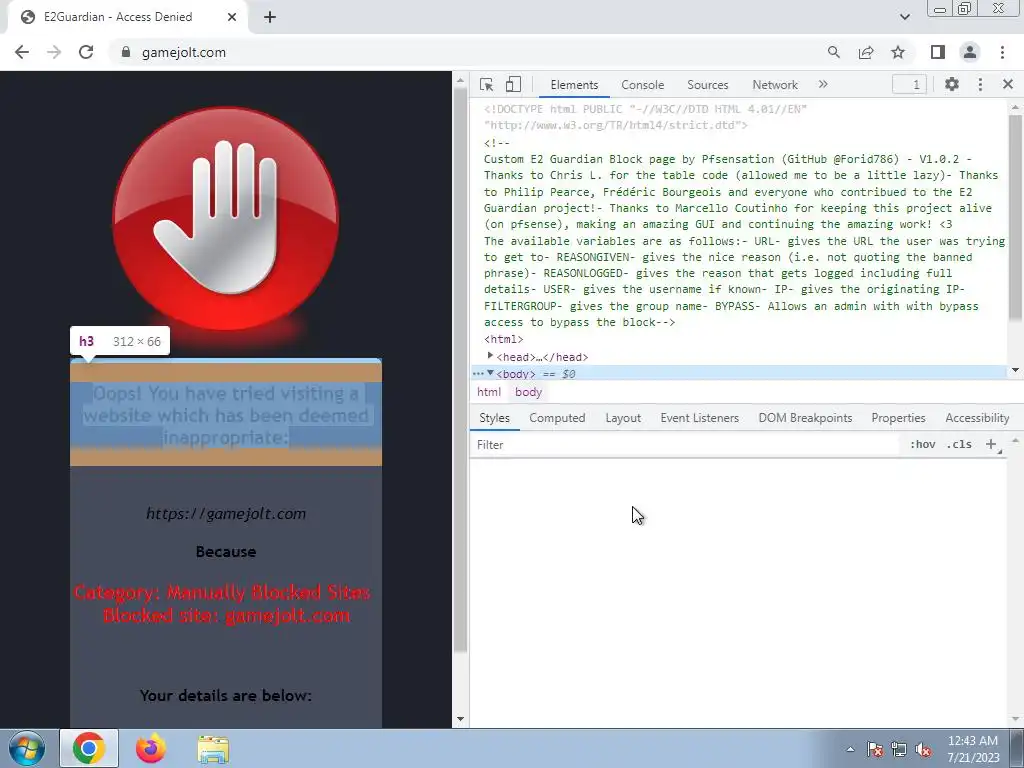1024x768 pixels.
Task: Open the Layout sub-tab
Action: click(623, 418)
